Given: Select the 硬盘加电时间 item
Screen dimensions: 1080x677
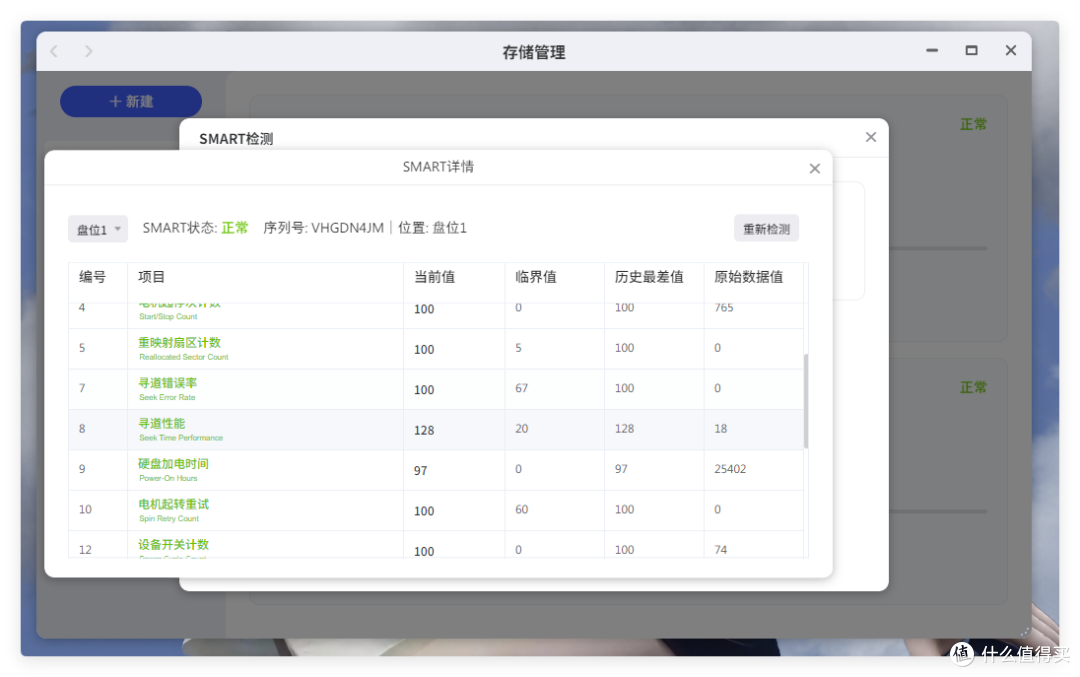Looking at the screenshot, I should pyautogui.click(x=173, y=464).
